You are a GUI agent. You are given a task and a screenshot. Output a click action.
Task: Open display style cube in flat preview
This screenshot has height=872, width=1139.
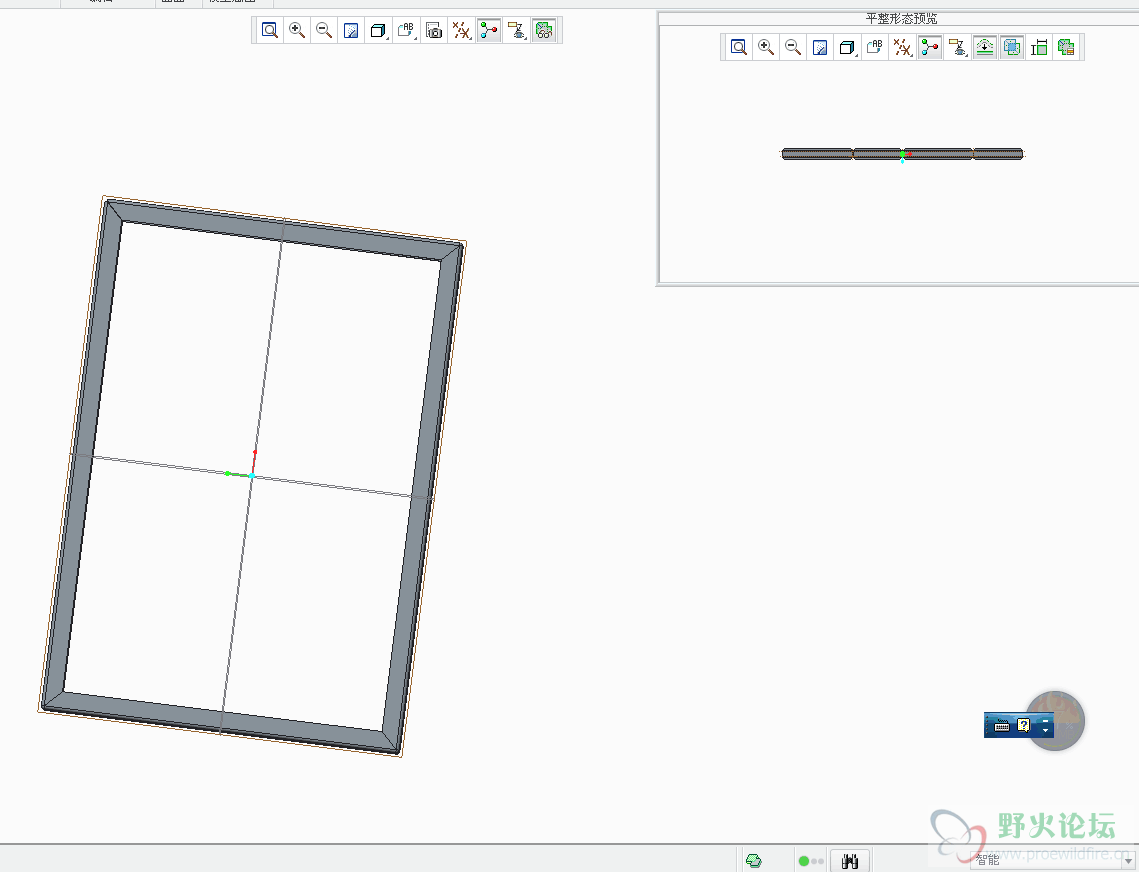coord(848,47)
